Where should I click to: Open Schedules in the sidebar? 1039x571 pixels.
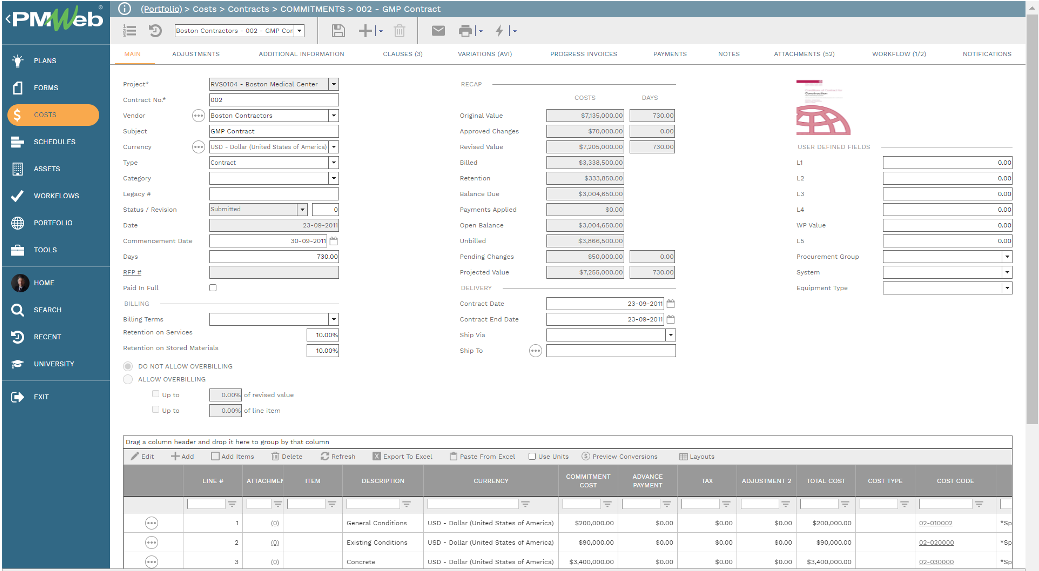pos(56,142)
